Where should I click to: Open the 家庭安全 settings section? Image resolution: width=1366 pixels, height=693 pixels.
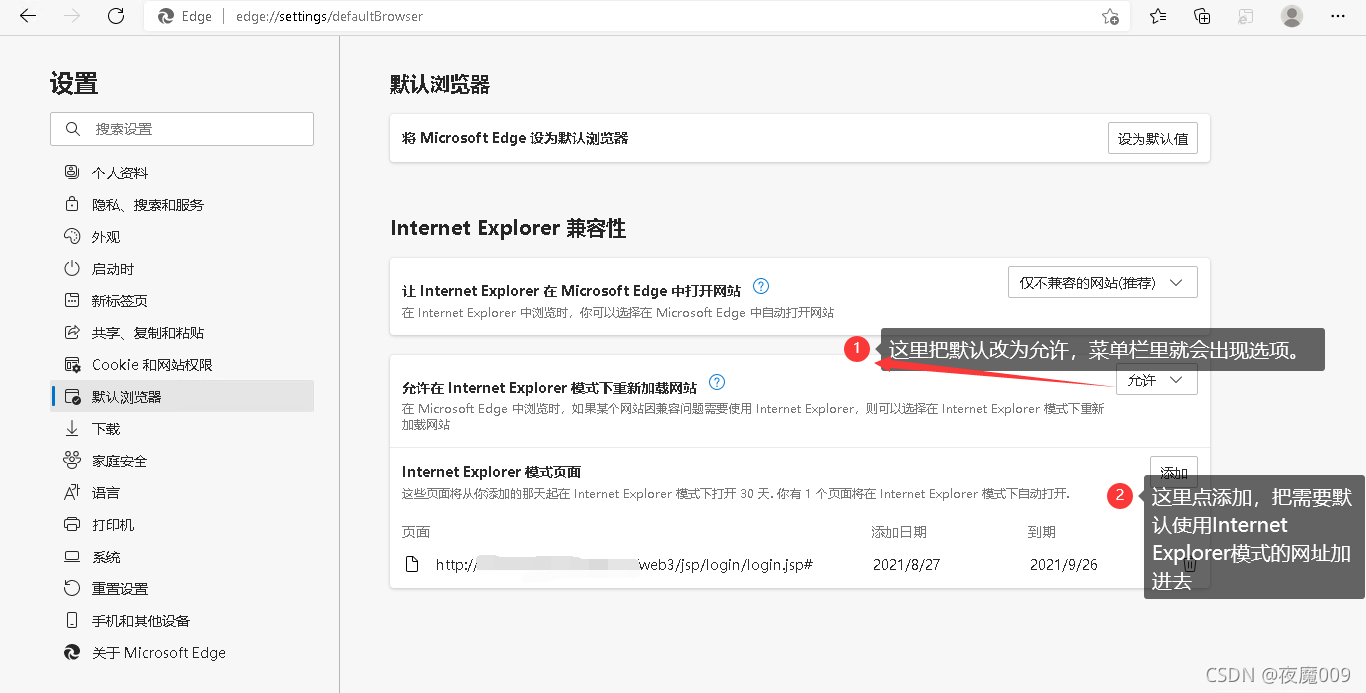click(x=182, y=461)
